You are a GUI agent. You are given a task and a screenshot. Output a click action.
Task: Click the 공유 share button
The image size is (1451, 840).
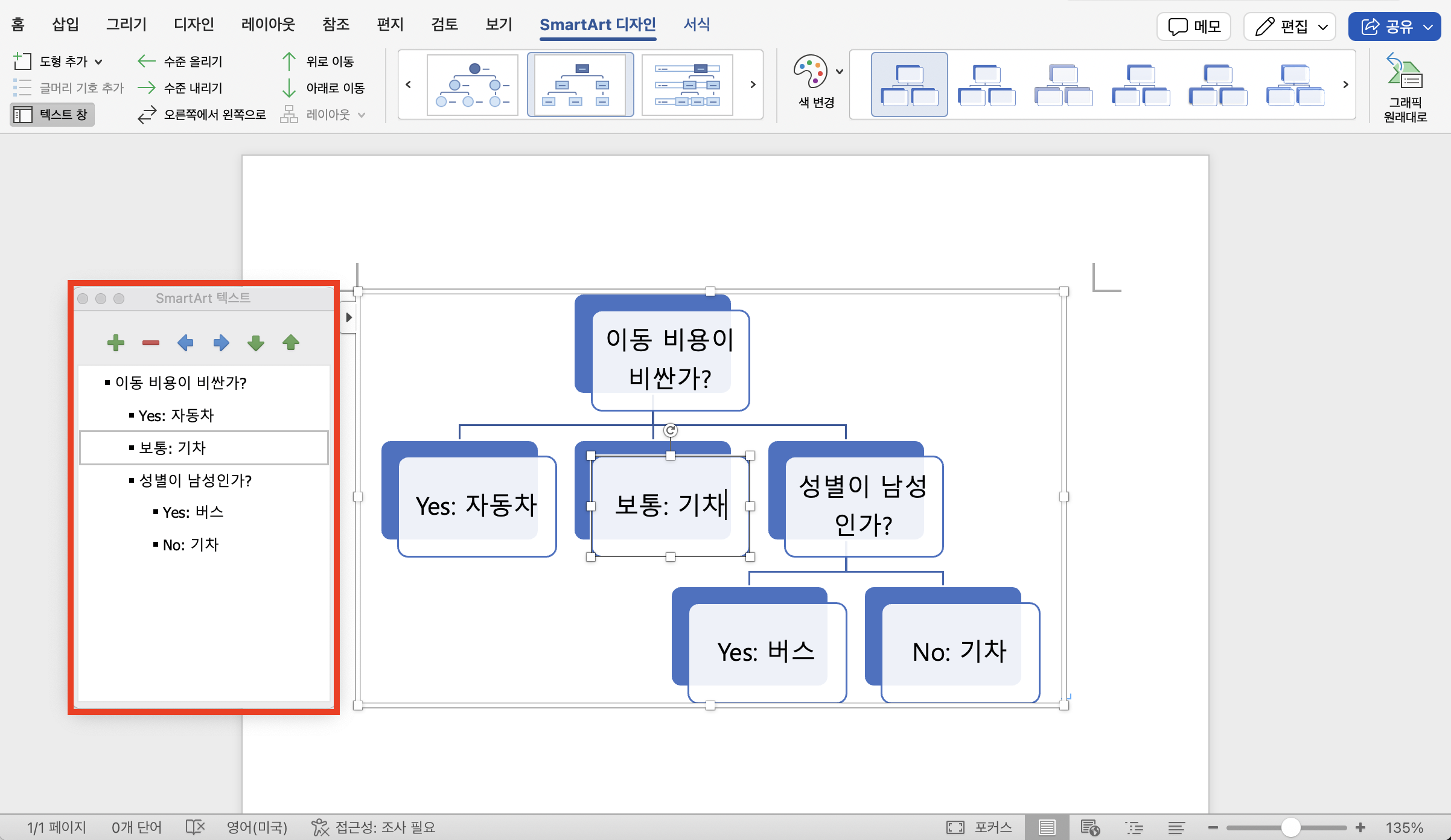click(x=1395, y=27)
